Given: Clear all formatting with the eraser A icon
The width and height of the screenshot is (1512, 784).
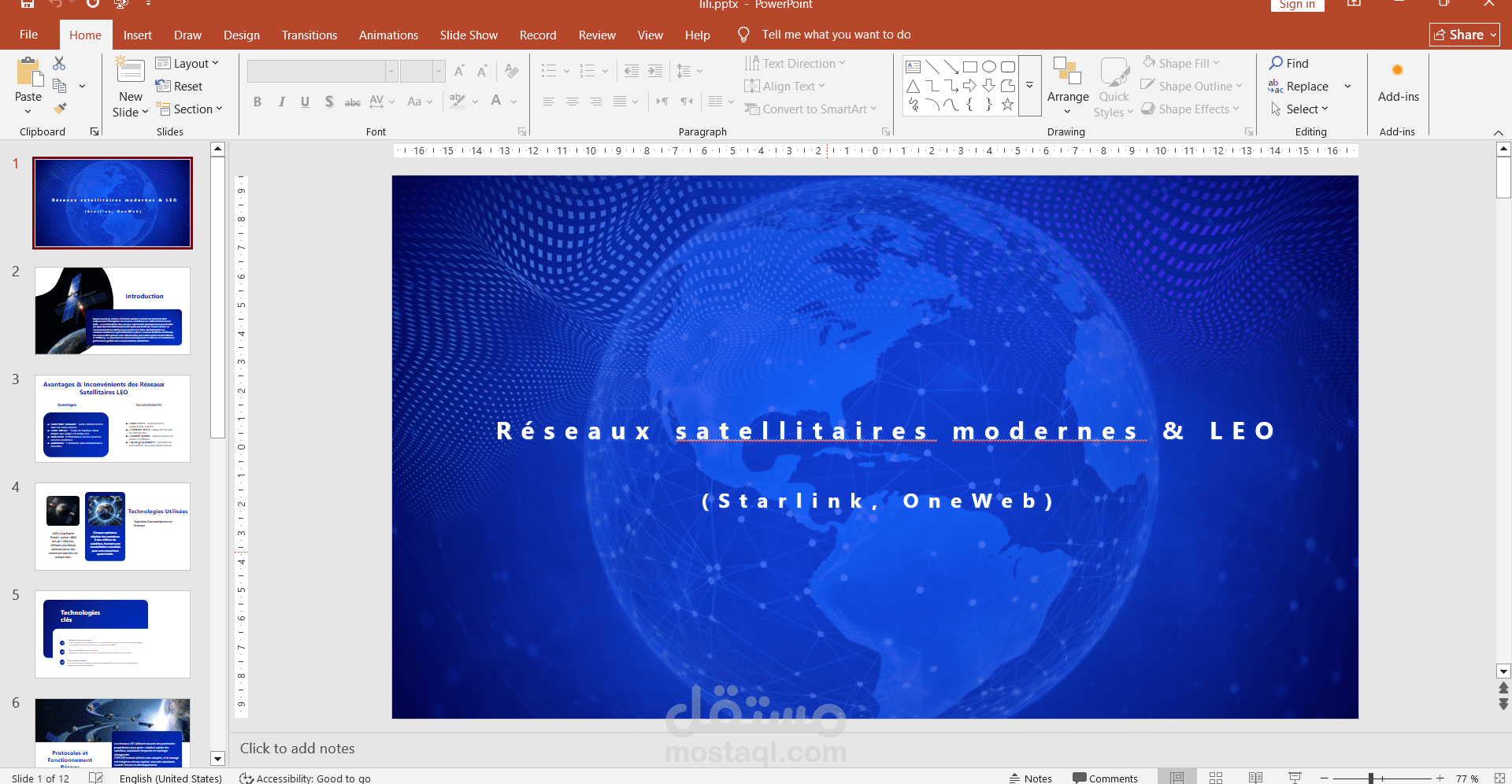Looking at the screenshot, I should pyautogui.click(x=512, y=72).
